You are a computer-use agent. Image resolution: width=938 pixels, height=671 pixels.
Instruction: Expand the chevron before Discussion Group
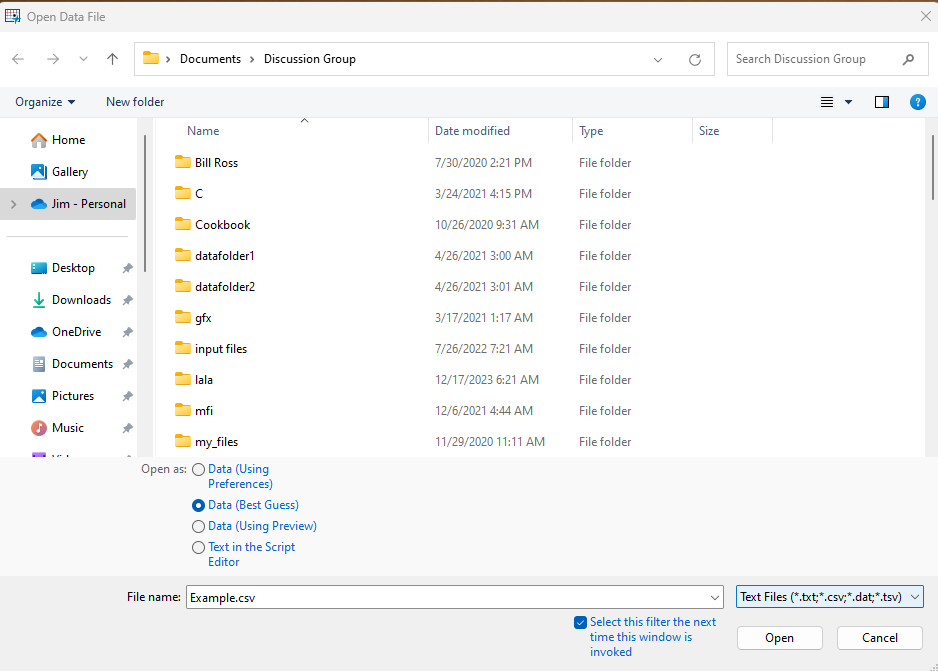tap(252, 59)
